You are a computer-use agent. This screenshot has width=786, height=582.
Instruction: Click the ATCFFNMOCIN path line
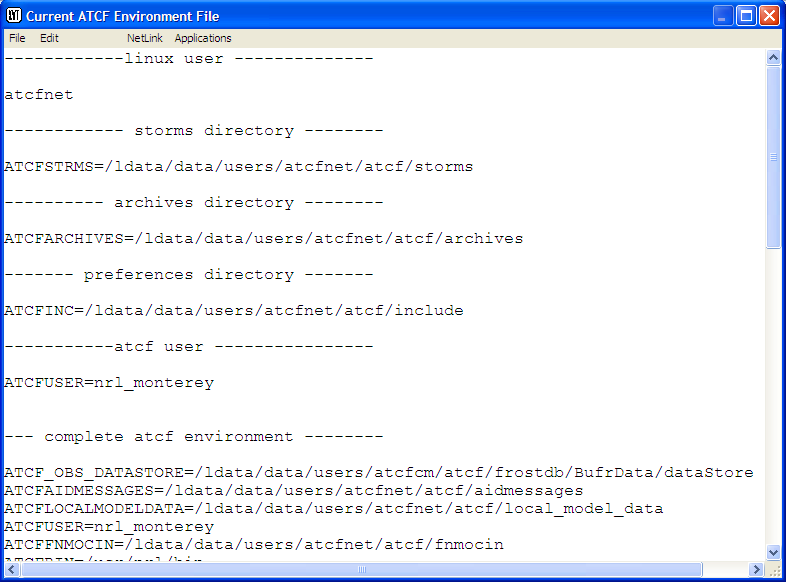[x=254, y=544]
